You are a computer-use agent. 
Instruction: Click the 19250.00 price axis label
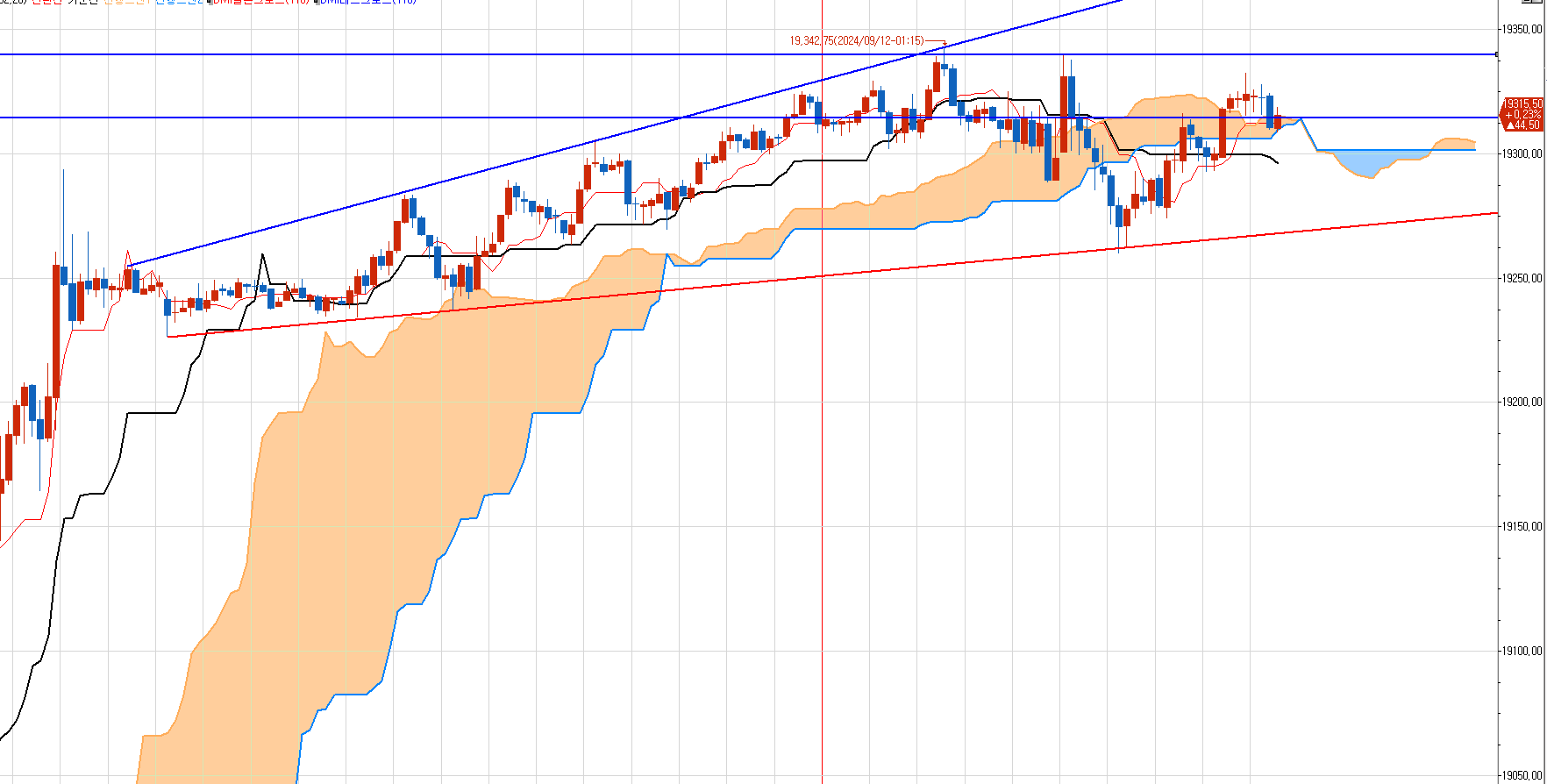pos(1522,278)
